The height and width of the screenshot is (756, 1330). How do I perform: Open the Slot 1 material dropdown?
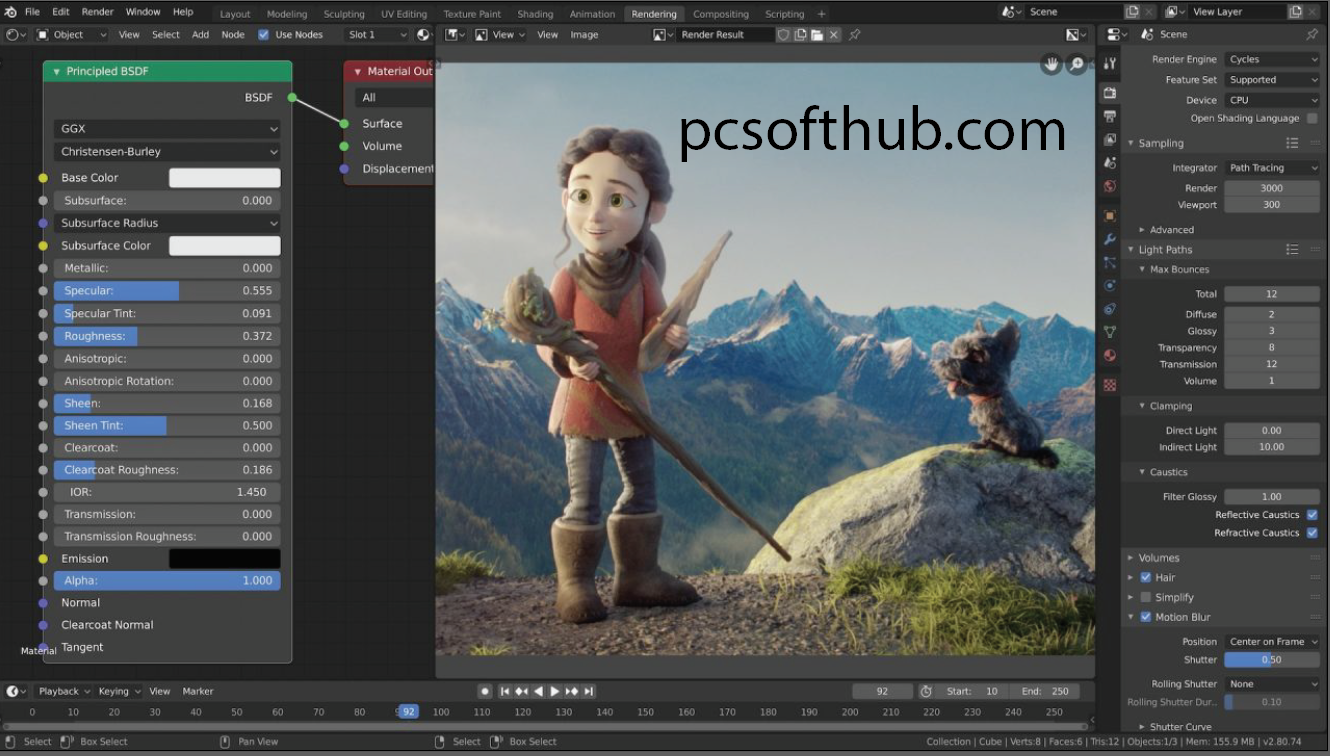point(376,34)
